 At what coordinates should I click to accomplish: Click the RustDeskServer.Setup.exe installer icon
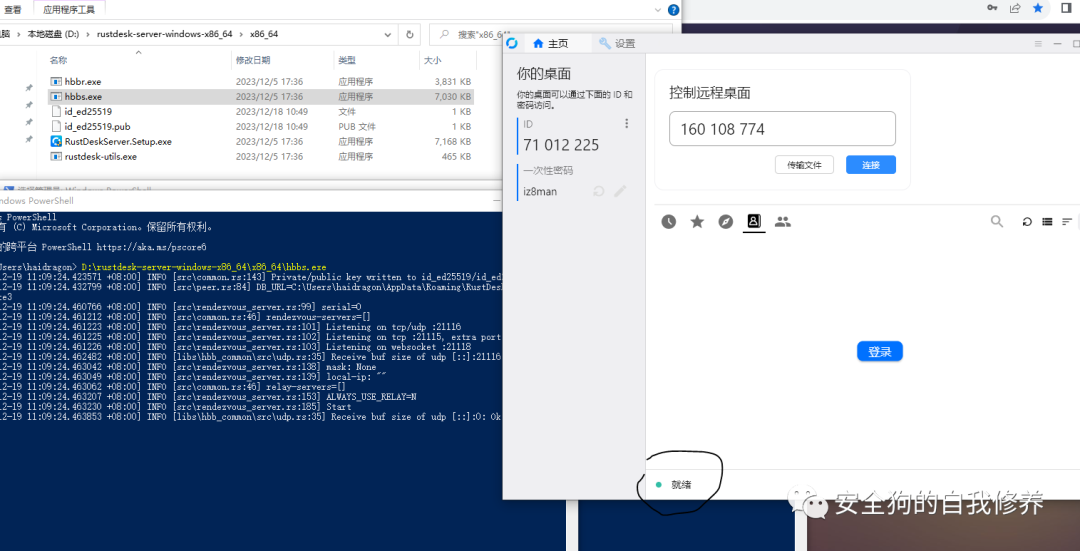[56, 141]
